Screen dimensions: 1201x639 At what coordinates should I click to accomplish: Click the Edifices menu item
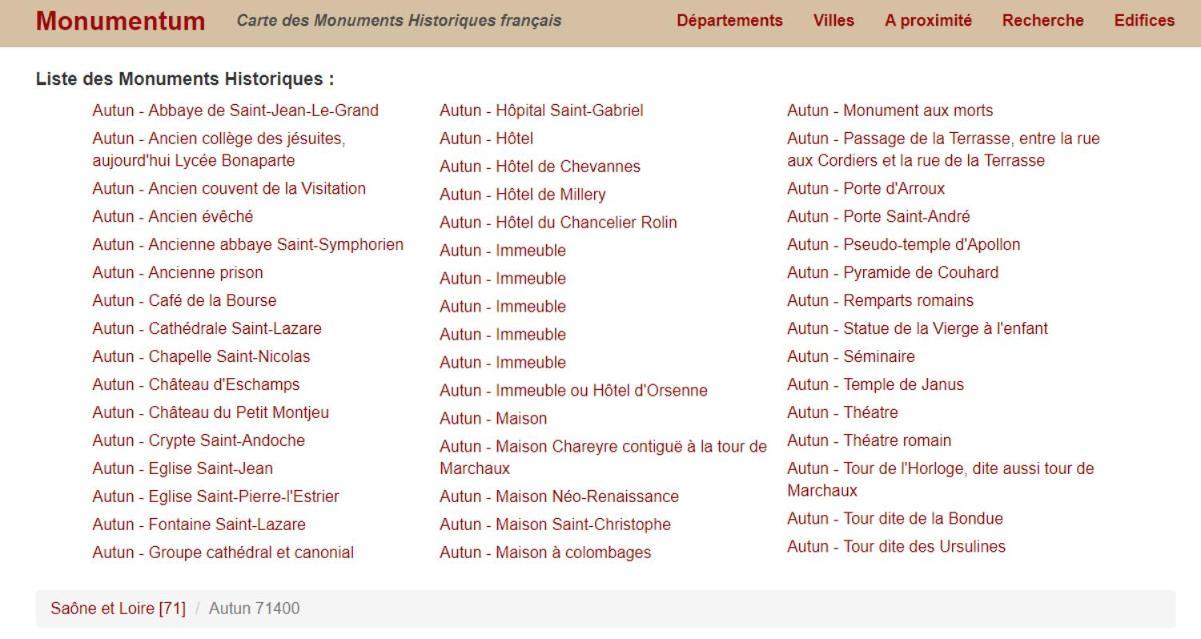[1144, 20]
